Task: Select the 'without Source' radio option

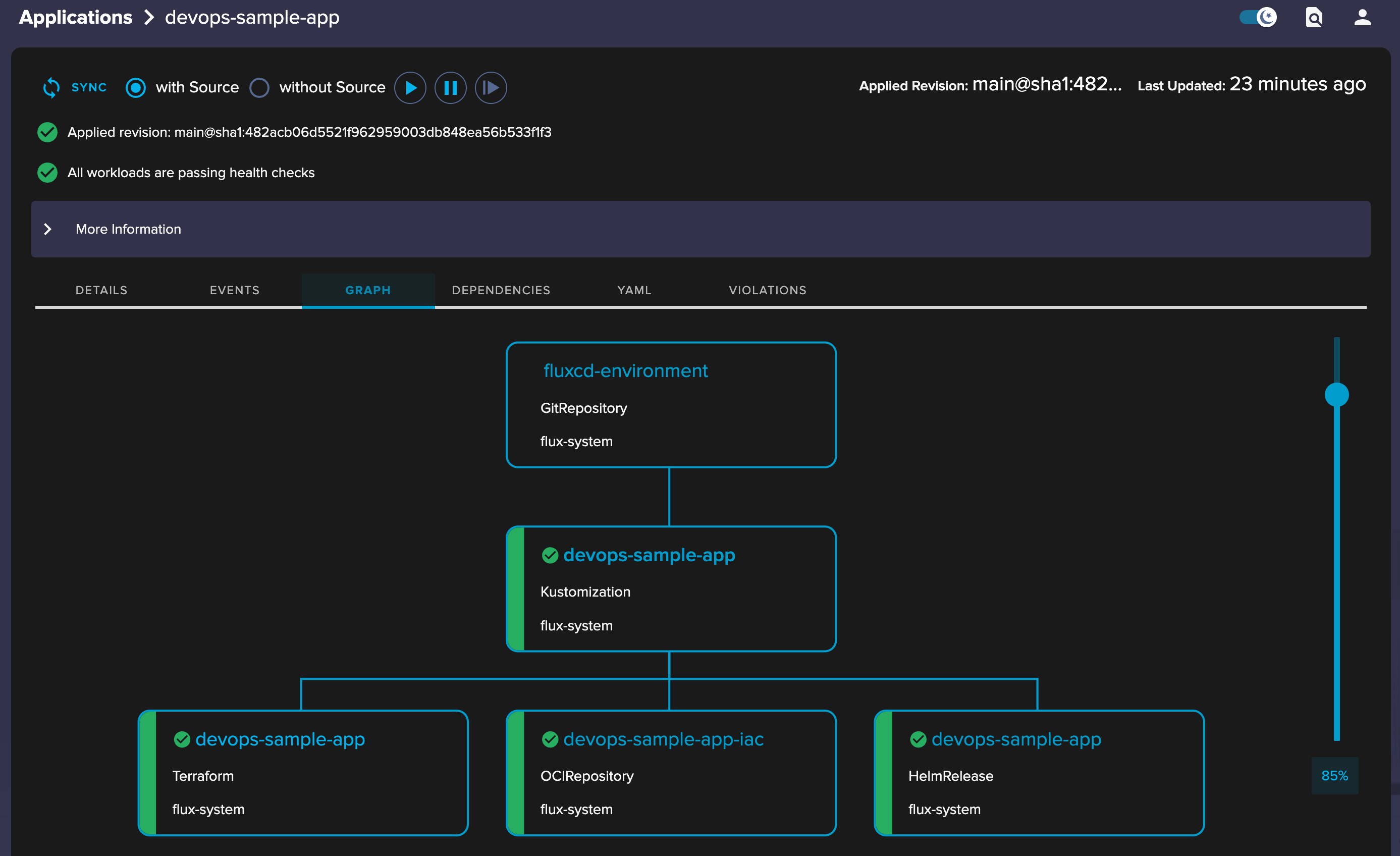Action: pyautogui.click(x=259, y=87)
